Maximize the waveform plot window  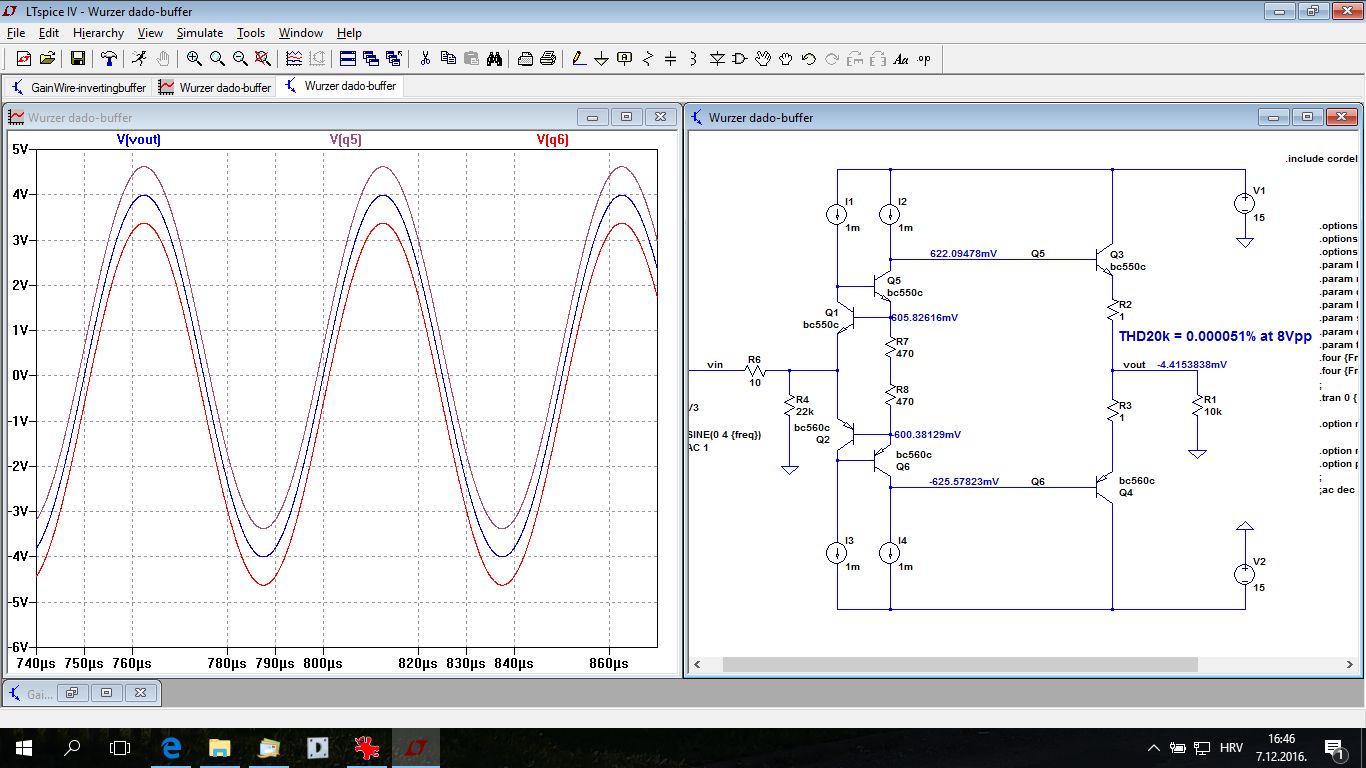tap(626, 117)
